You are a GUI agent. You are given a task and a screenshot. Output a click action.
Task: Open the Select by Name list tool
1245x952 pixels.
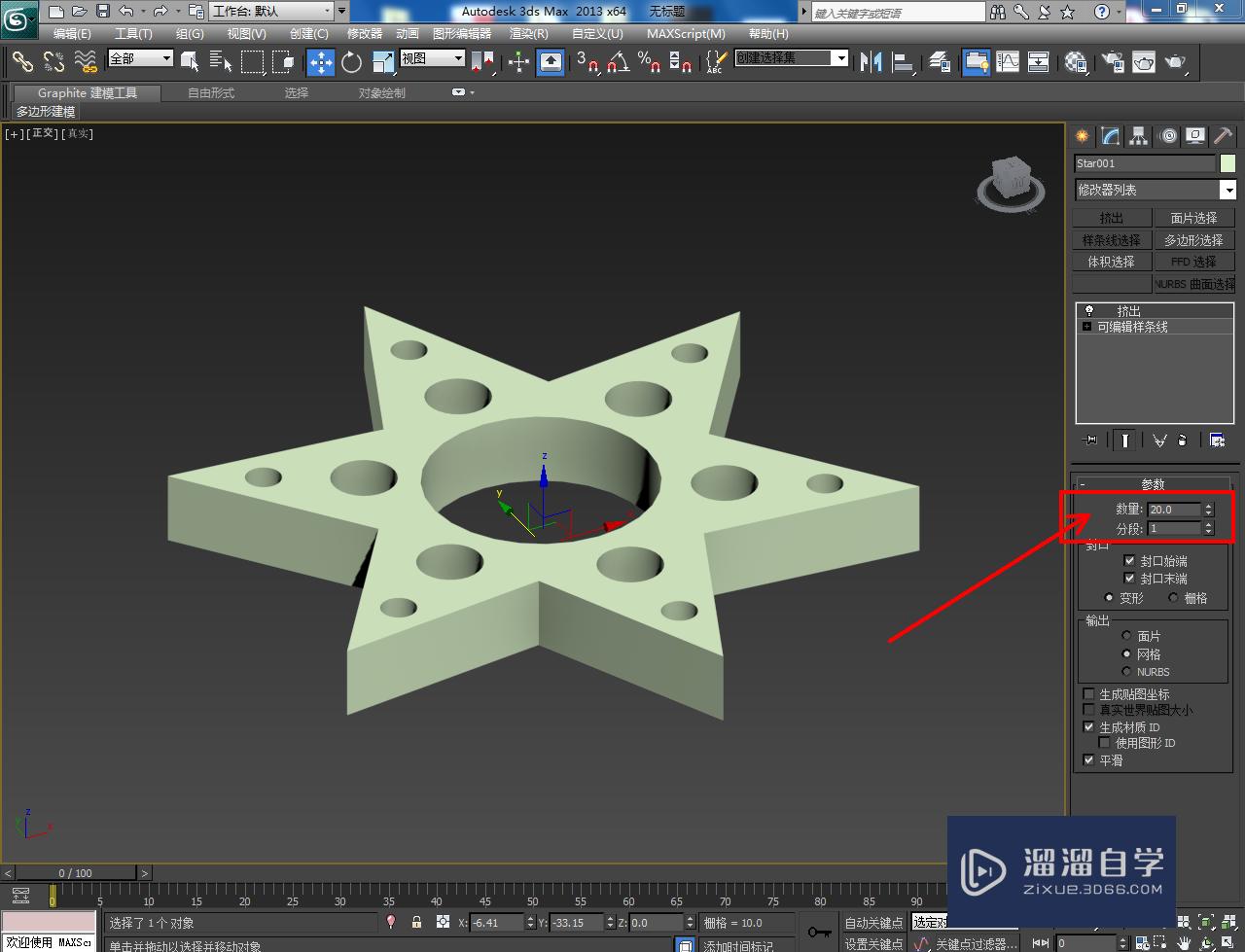pyautogui.click(x=221, y=62)
